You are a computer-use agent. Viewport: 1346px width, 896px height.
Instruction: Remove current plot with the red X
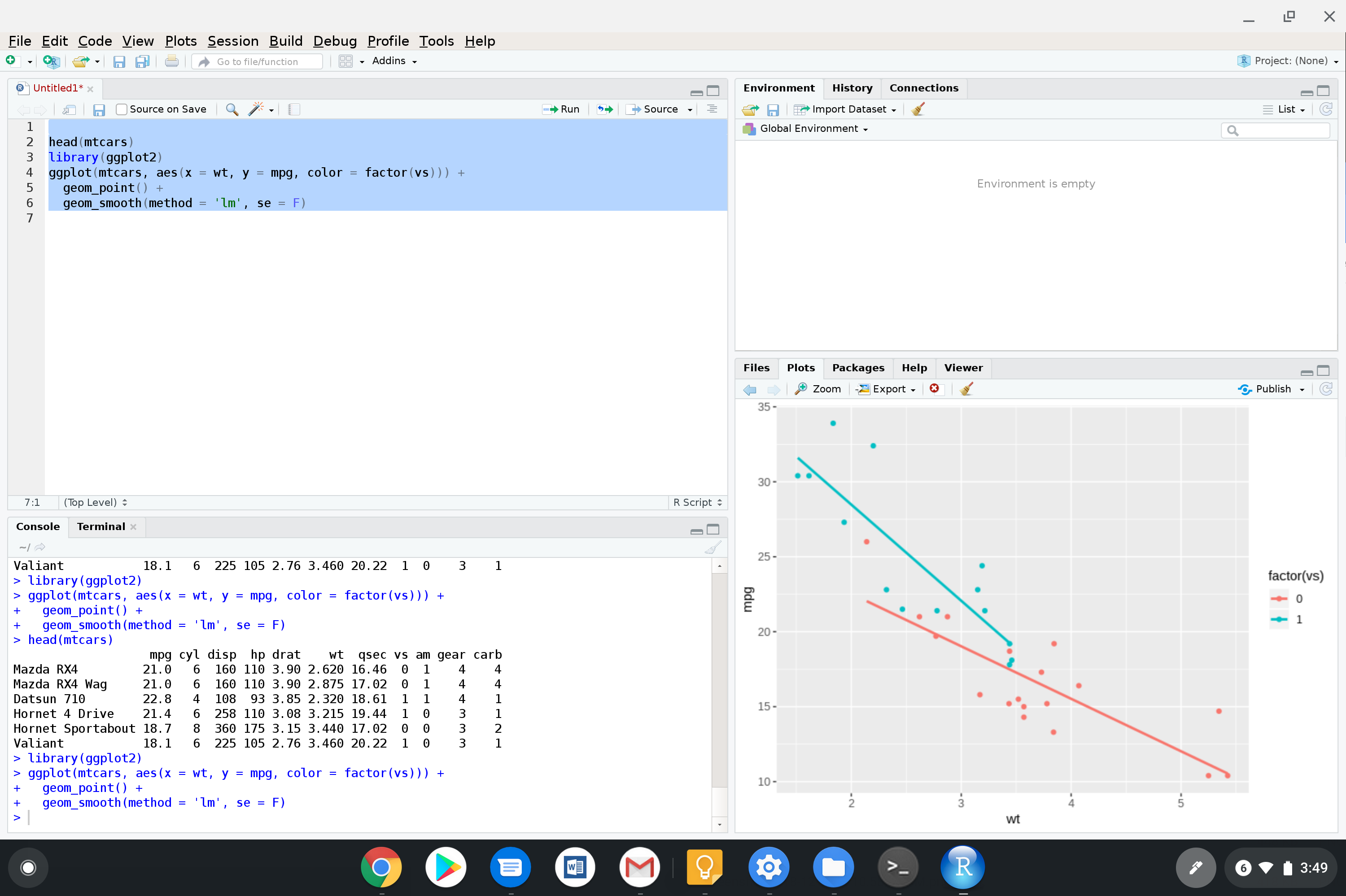pos(935,388)
